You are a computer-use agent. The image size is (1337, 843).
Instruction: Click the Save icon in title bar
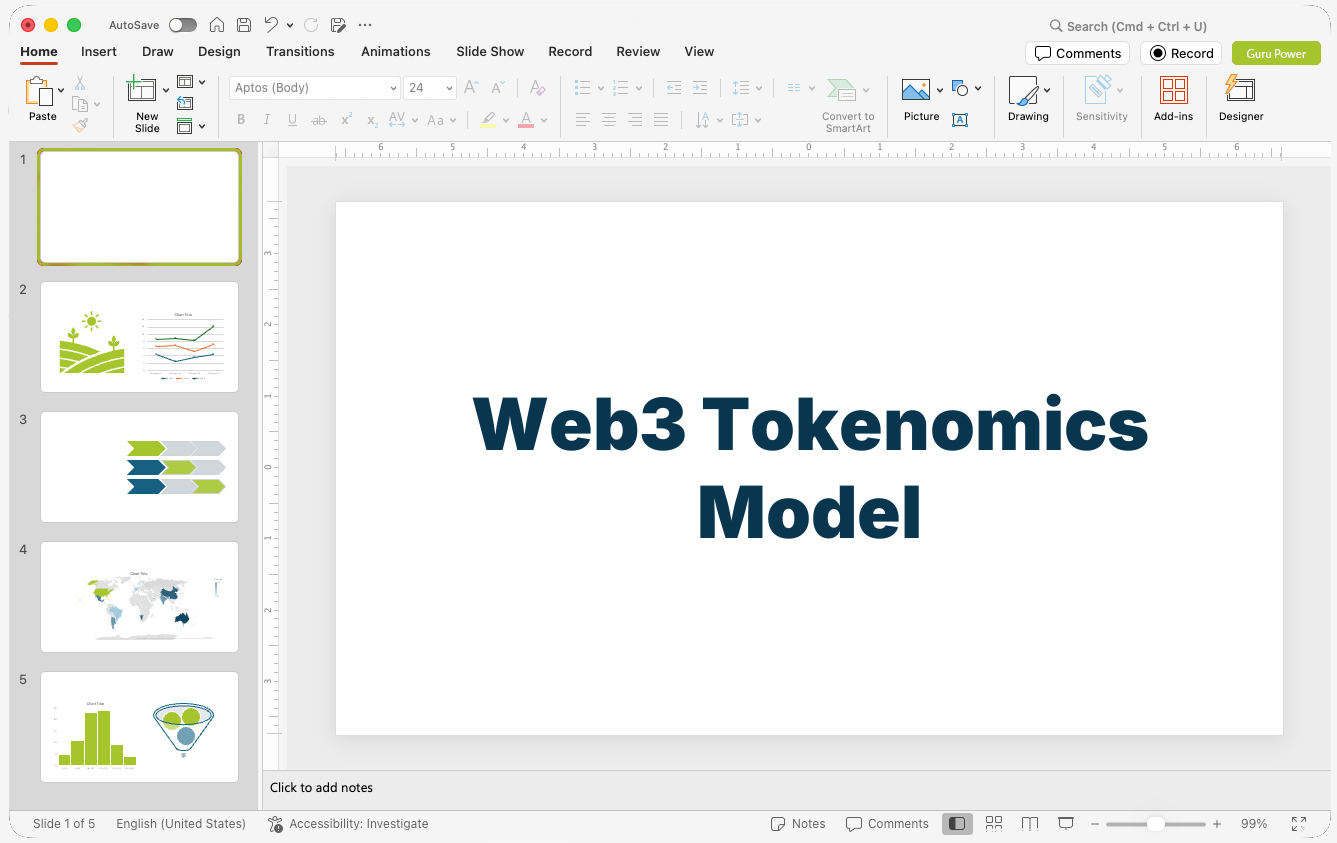[244, 25]
